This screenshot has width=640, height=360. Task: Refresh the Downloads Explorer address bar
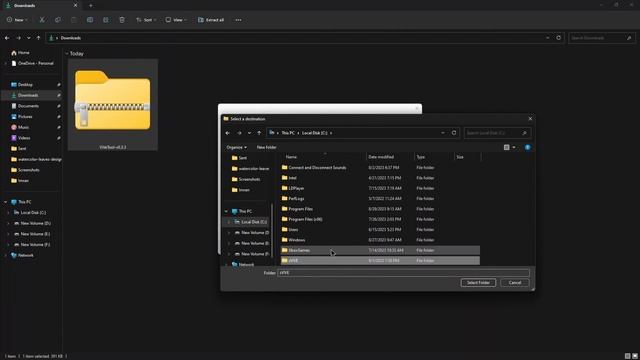pyautogui.click(x=558, y=38)
